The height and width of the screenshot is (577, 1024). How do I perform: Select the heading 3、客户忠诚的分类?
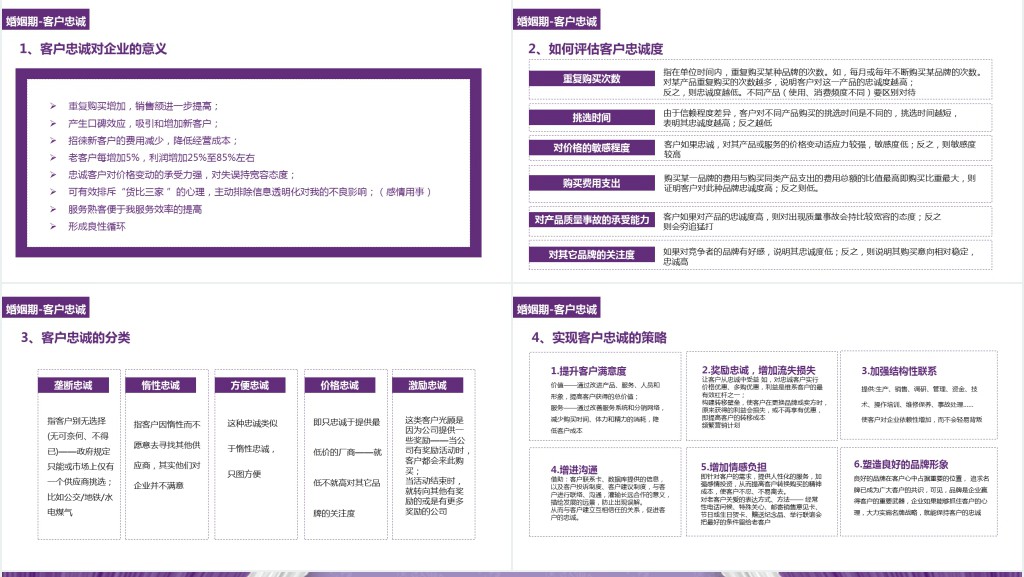pos(75,338)
